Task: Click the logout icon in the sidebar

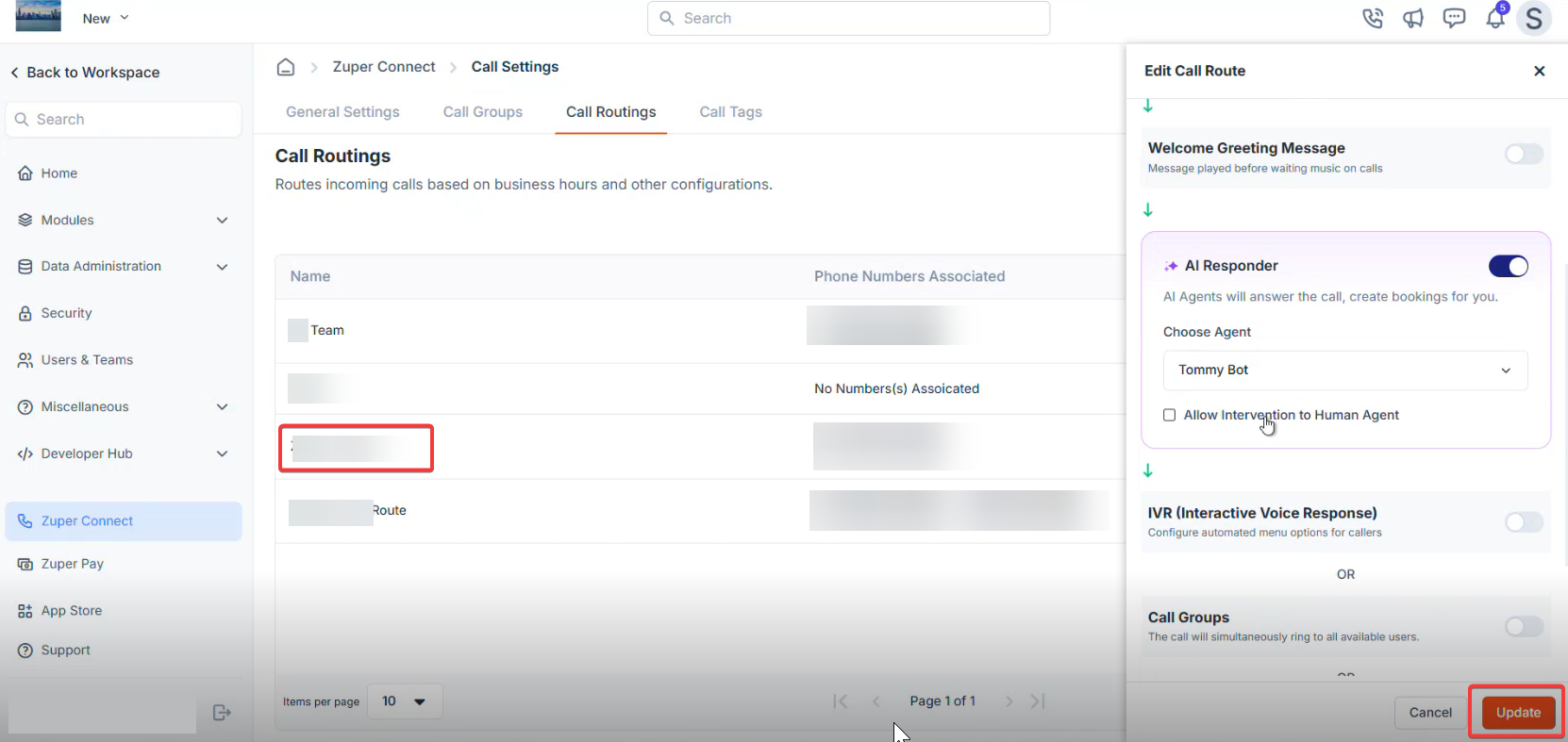Action: (x=222, y=713)
